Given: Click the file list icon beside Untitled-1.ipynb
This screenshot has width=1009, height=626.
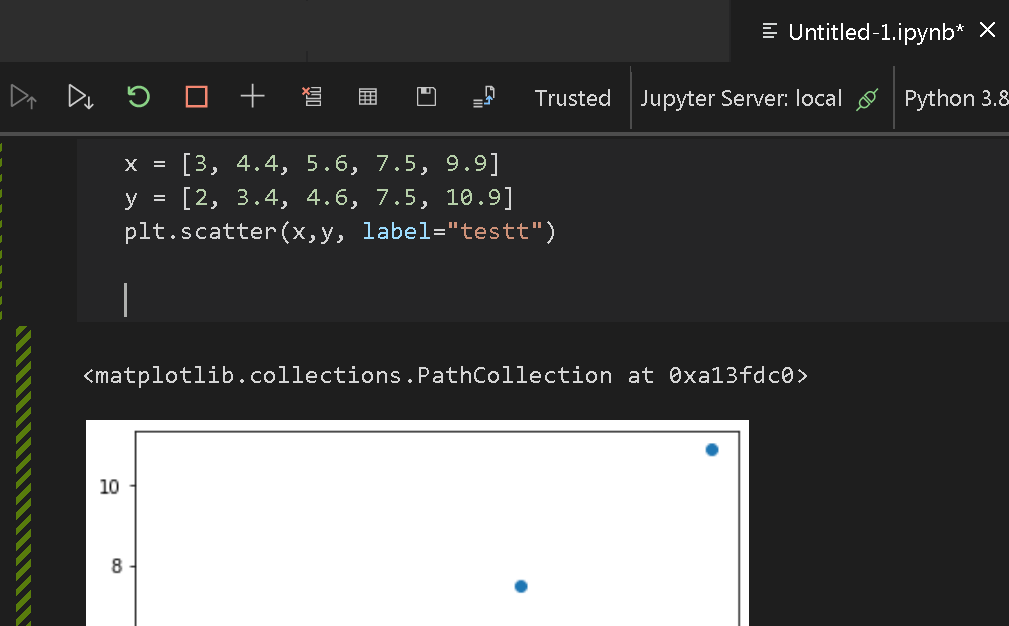Looking at the screenshot, I should point(769,31).
